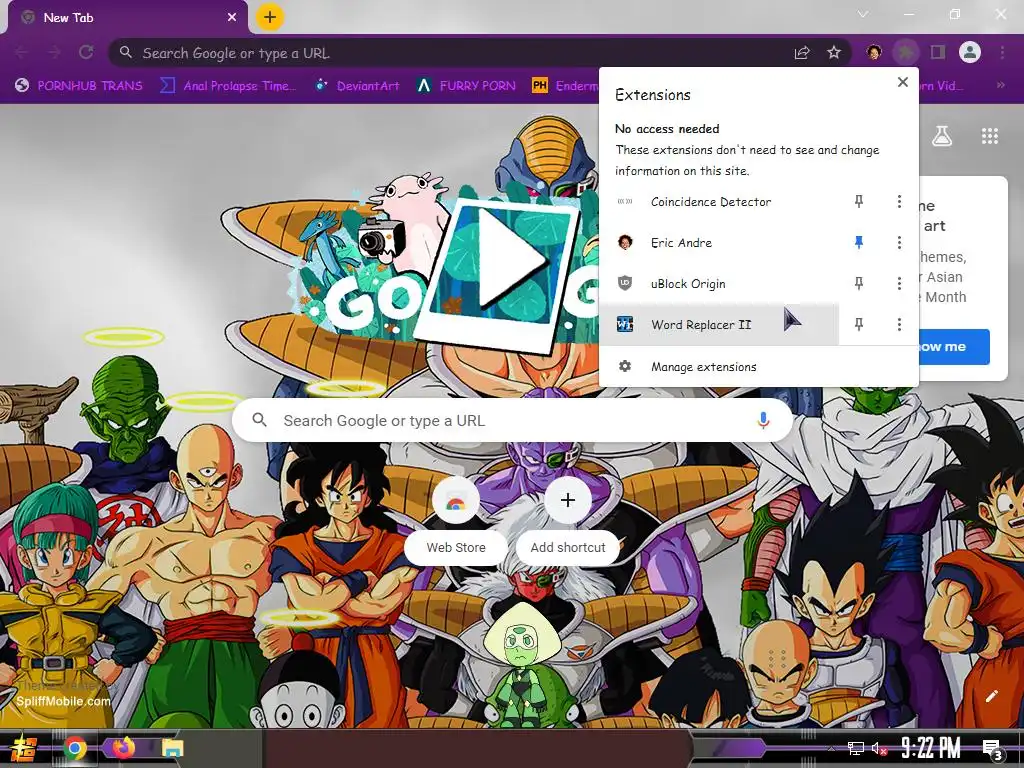Click the 9:22 PM clock

click(931, 748)
